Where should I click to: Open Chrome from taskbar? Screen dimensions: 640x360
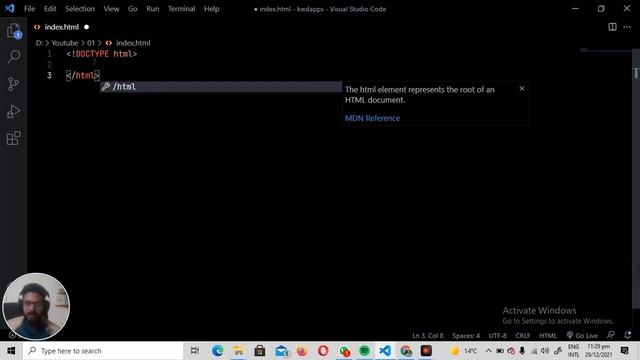pyautogui.click(x=406, y=351)
